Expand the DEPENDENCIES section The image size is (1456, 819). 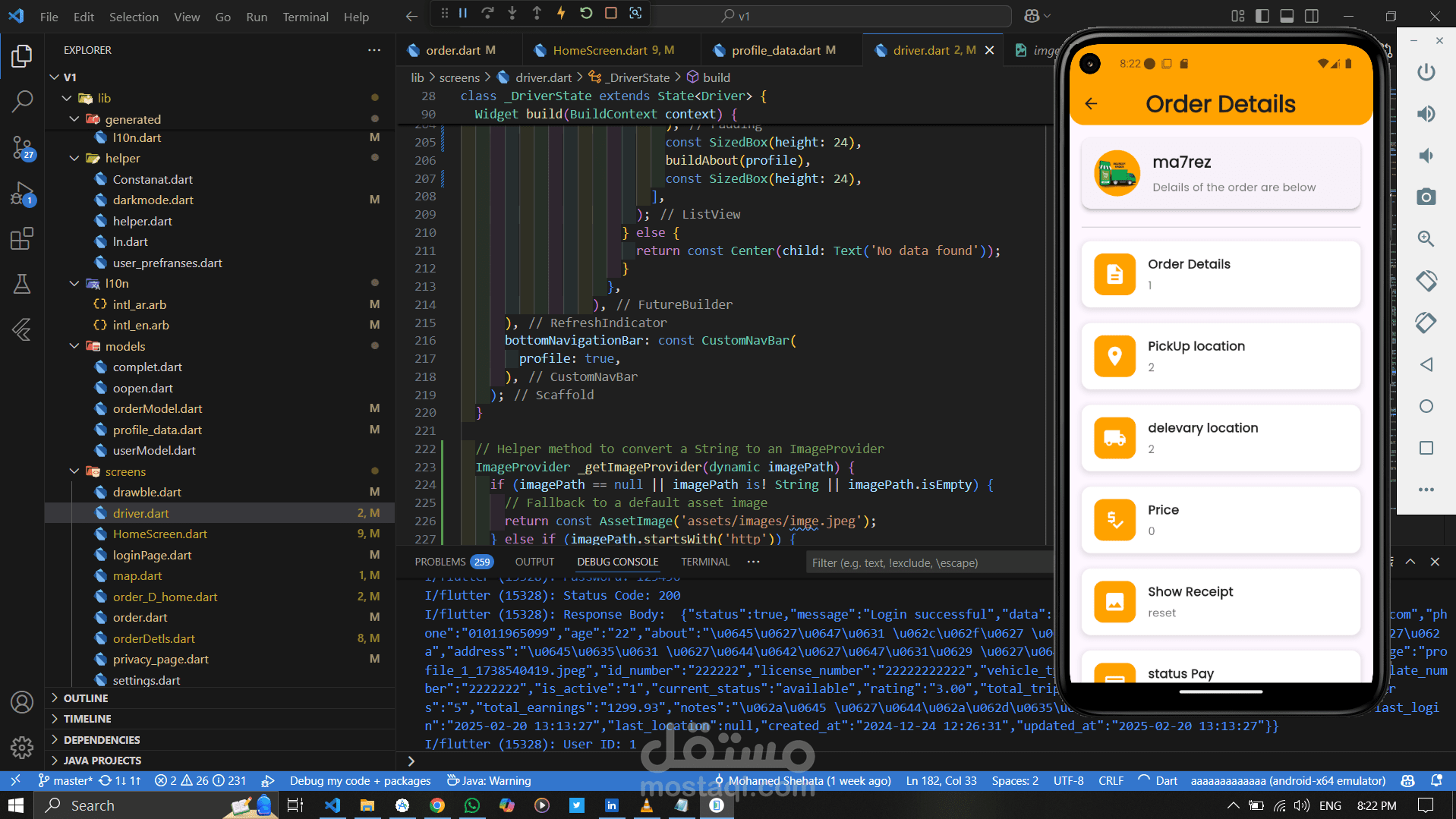tap(101, 739)
